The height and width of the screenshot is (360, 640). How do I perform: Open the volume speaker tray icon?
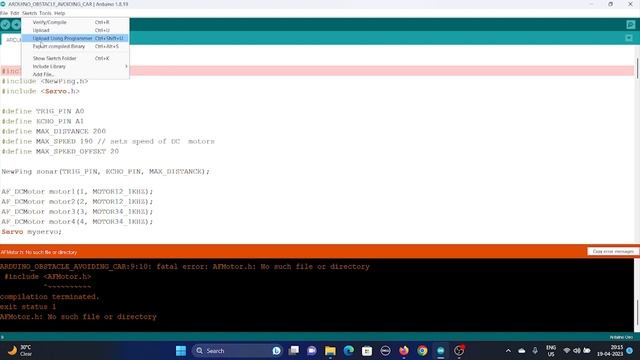click(577, 351)
